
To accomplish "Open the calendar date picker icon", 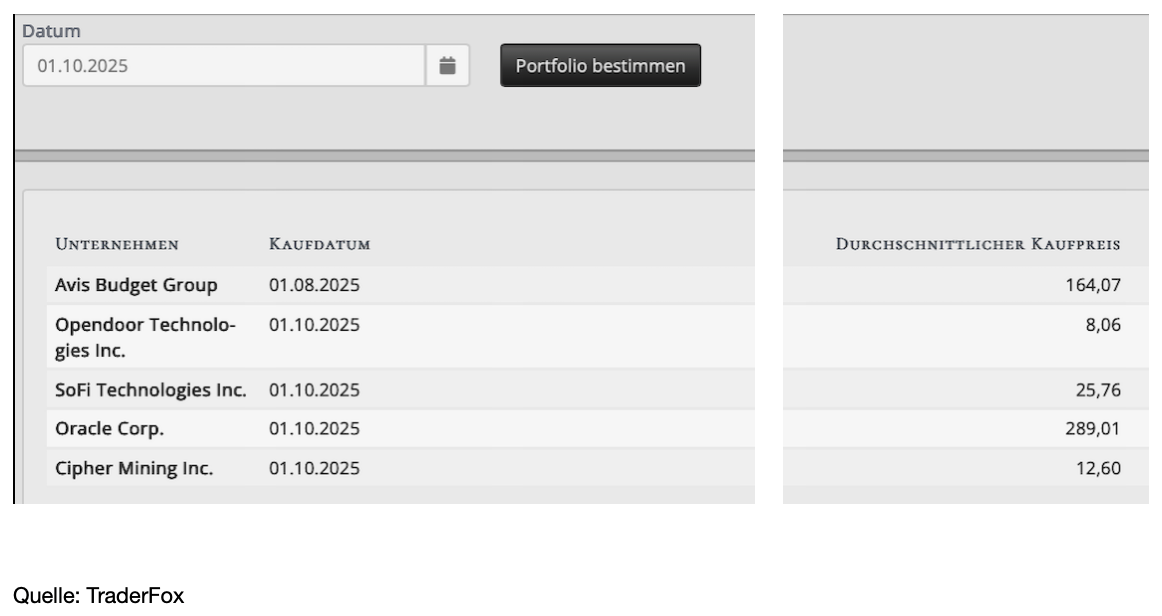I will pos(448,66).
